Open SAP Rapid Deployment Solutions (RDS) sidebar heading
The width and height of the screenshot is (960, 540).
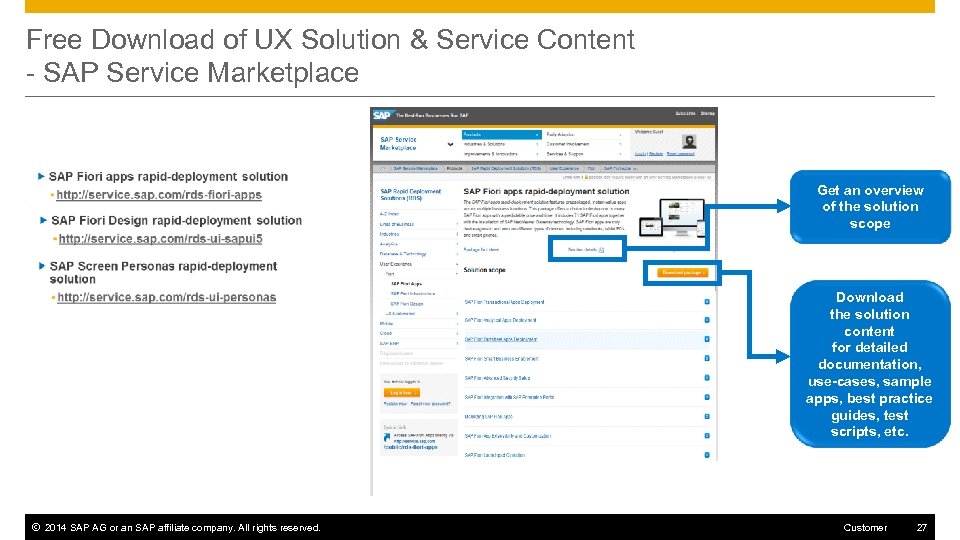tap(410, 195)
